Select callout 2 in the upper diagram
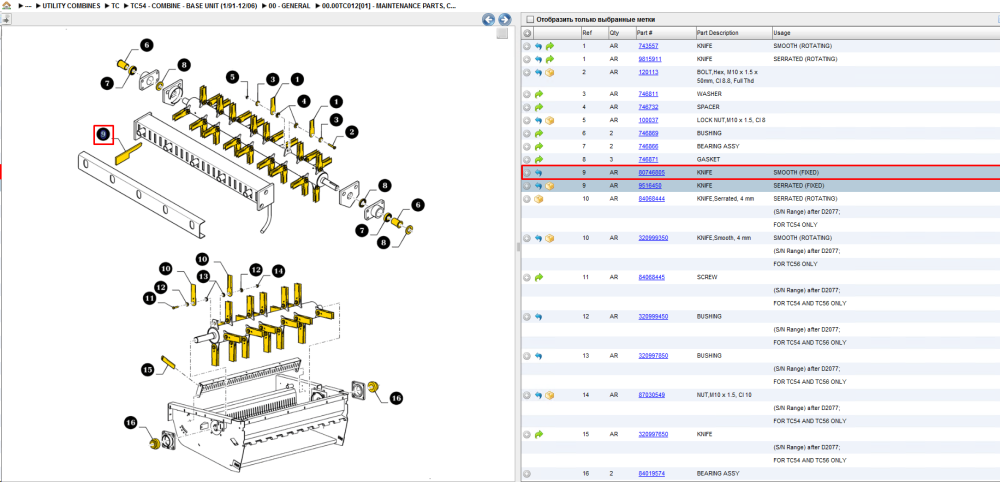 pos(351,132)
